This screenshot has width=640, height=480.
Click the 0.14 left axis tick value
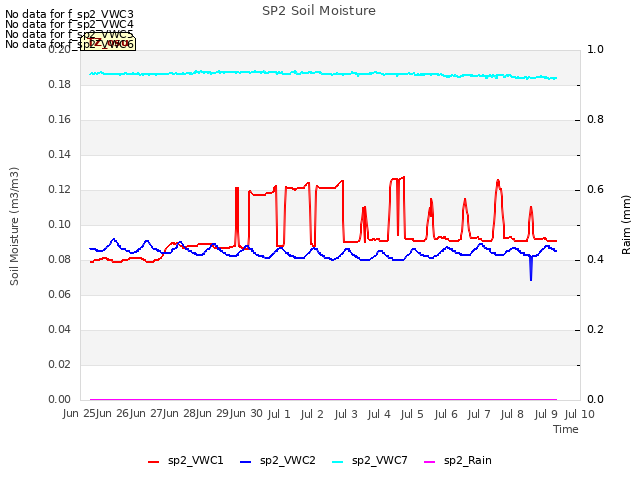60,155
